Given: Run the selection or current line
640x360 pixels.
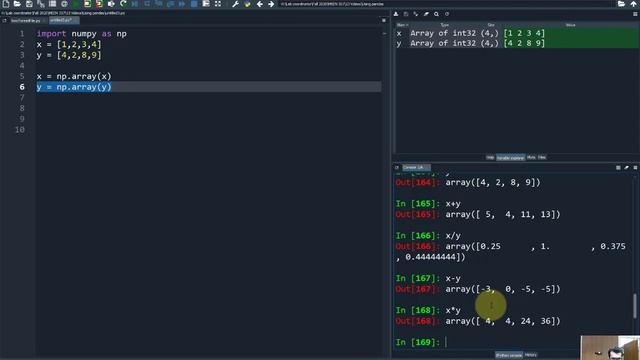Looking at the screenshot, I should click(x=111, y=4).
